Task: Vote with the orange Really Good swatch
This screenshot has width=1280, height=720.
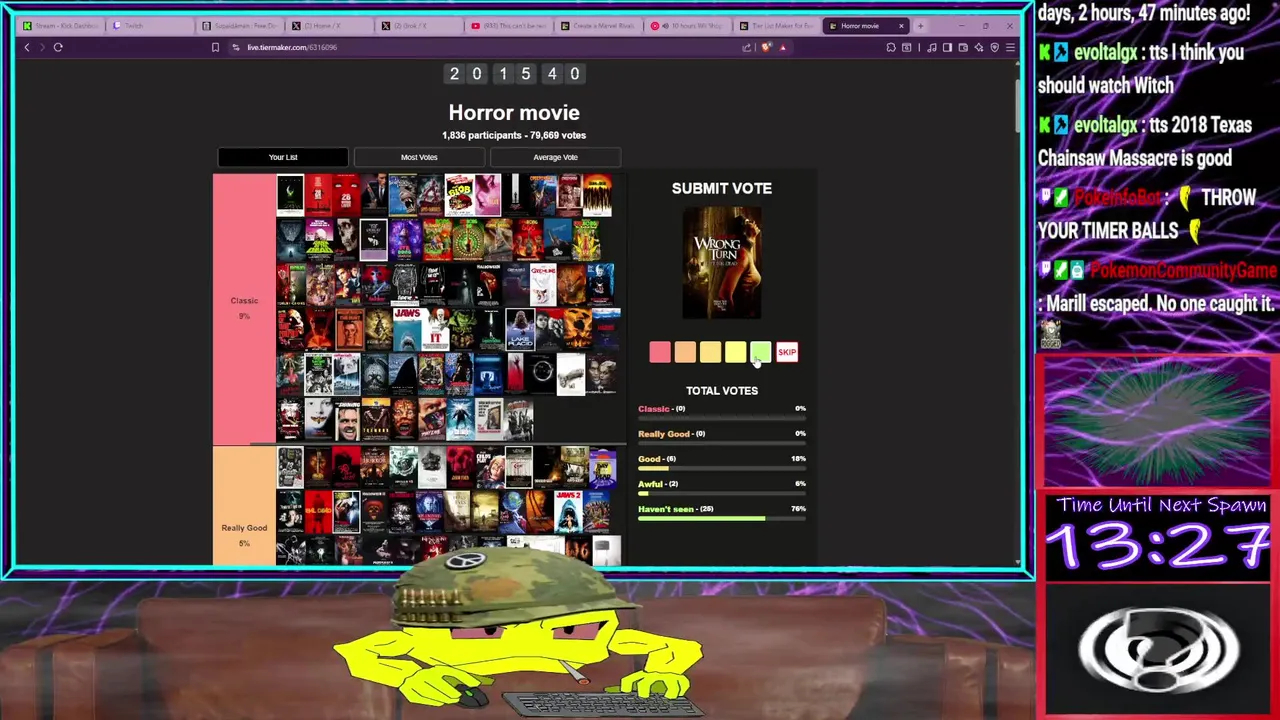Action: [x=685, y=352]
